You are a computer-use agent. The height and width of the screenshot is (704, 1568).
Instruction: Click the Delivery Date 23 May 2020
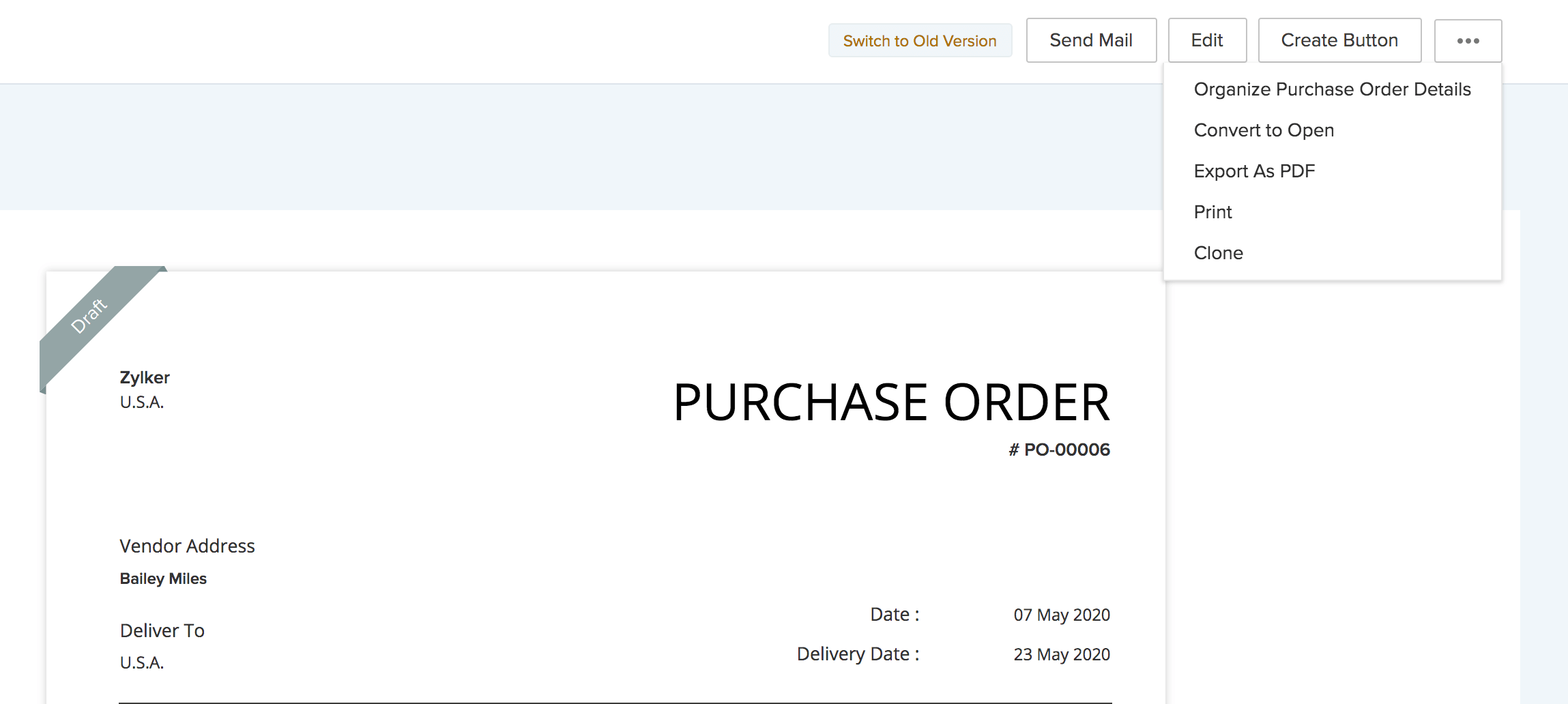[x=1062, y=654]
